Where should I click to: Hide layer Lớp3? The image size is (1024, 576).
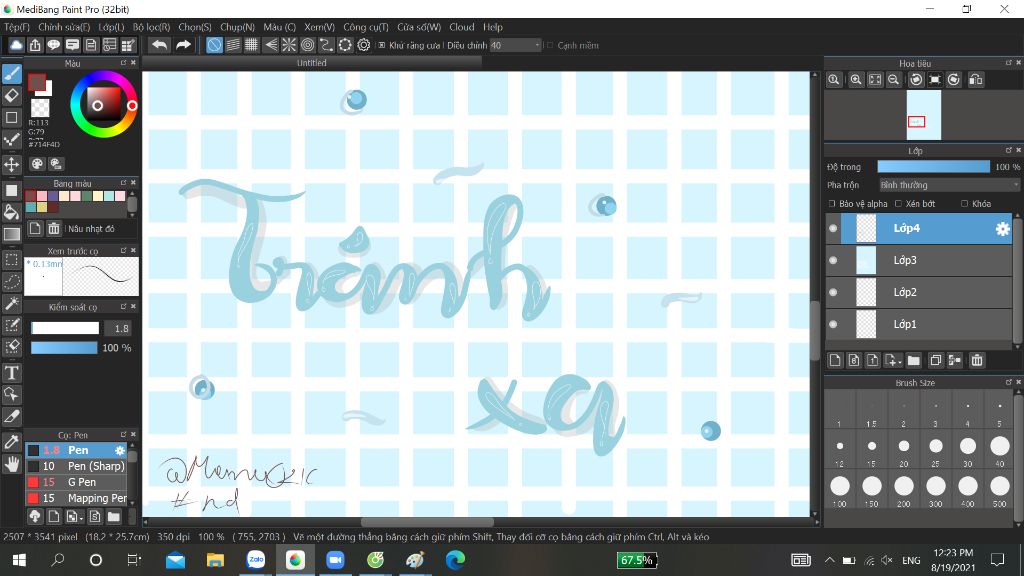click(833, 260)
